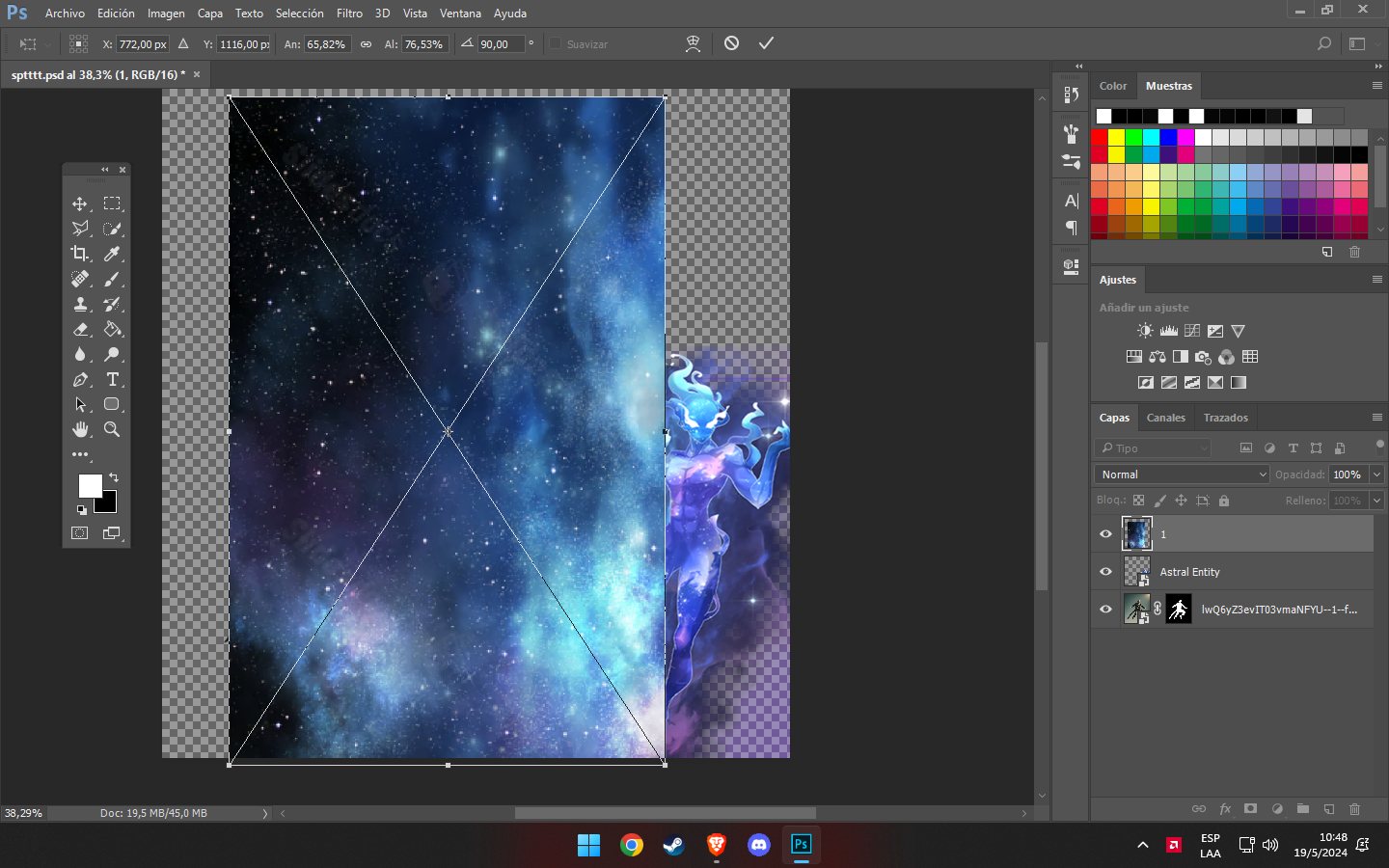1389x868 pixels.
Task: Select the Pen tool
Action: [80, 379]
